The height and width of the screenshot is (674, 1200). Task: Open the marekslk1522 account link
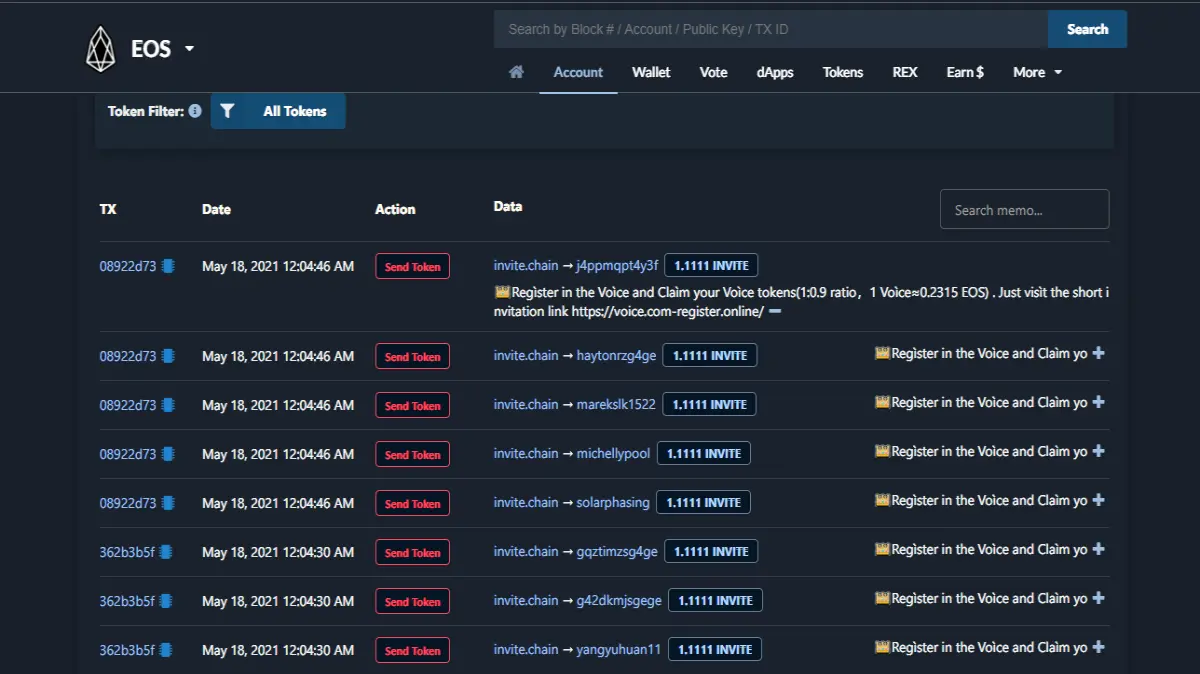click(616, 404)
